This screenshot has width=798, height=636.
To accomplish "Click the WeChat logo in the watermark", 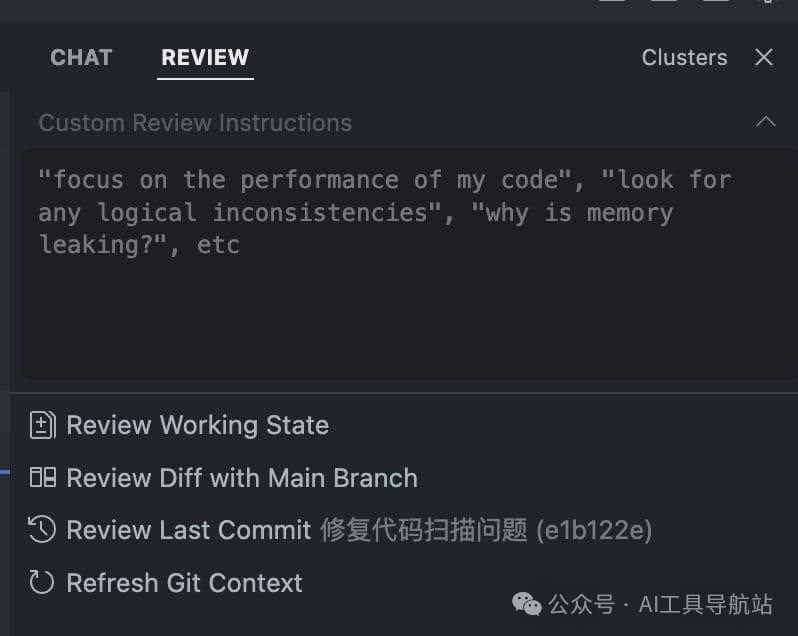I will 527,603.
